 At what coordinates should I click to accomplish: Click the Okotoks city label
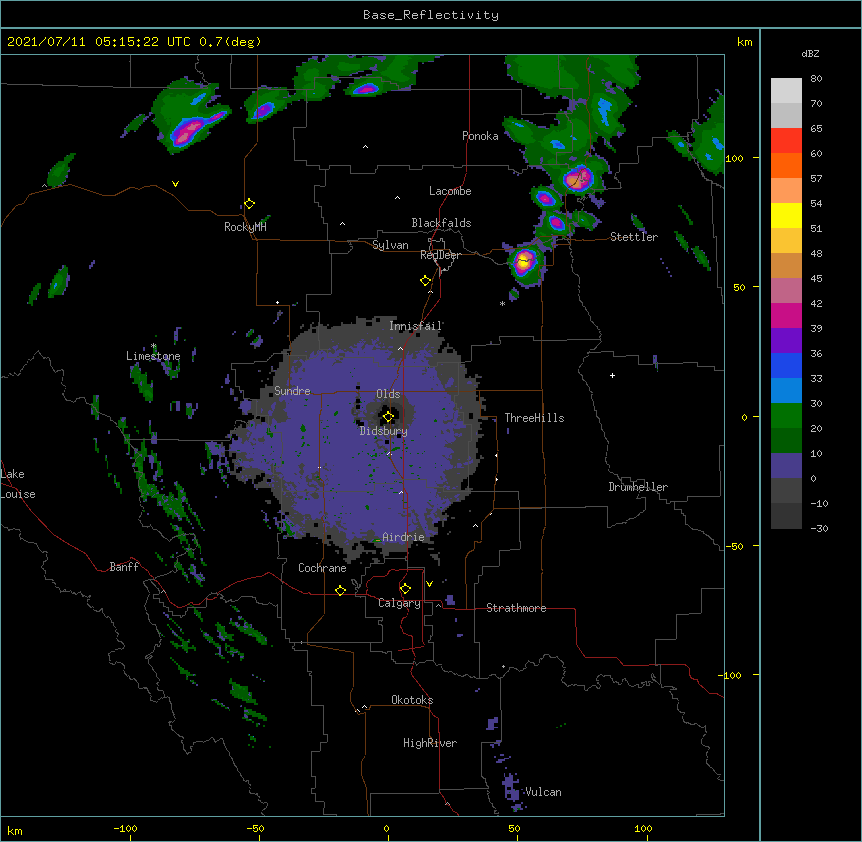point(412,700)
